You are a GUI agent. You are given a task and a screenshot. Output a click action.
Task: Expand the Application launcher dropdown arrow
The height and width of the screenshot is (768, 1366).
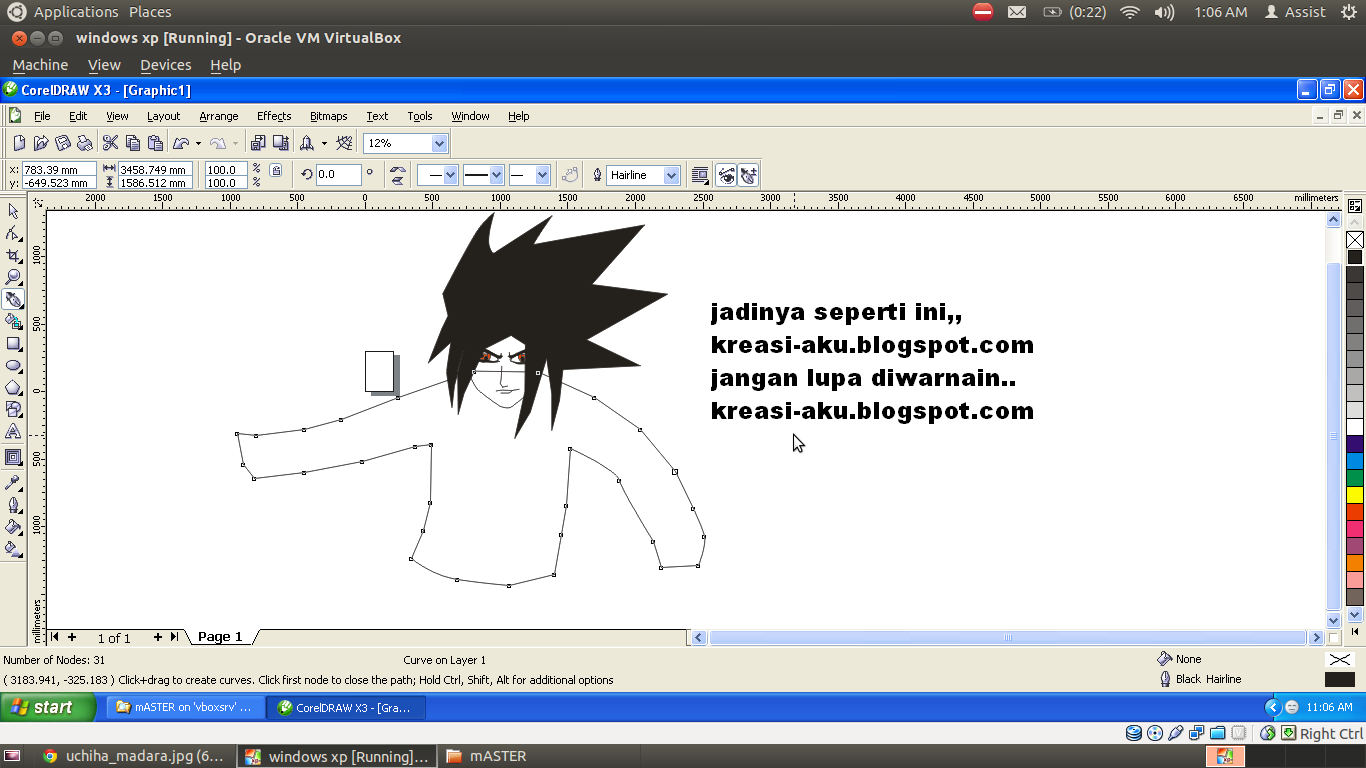coord(324,143)
